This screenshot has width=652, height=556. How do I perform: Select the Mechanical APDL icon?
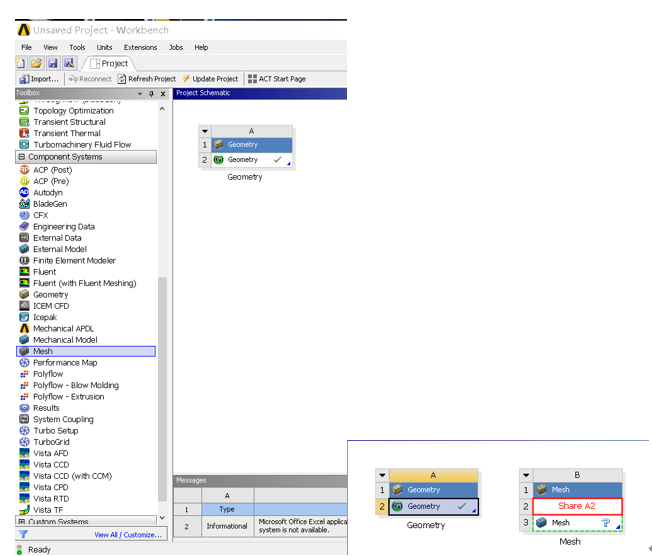(24, 329)
